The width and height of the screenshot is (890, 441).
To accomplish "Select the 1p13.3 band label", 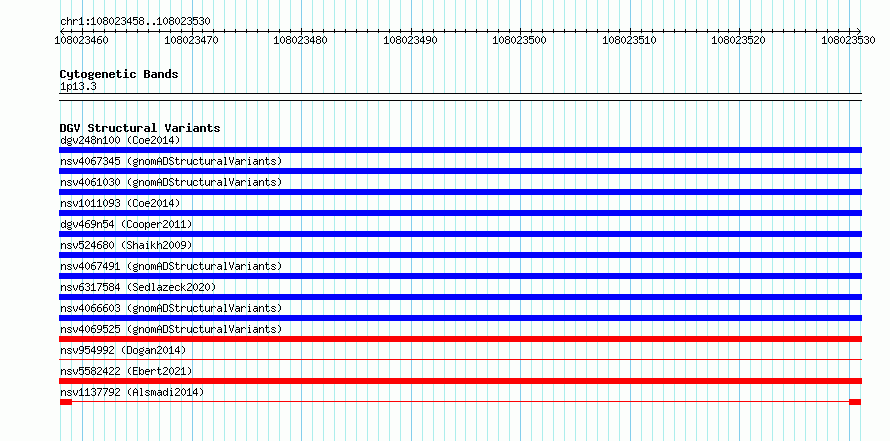I will [x=78, y=86].
